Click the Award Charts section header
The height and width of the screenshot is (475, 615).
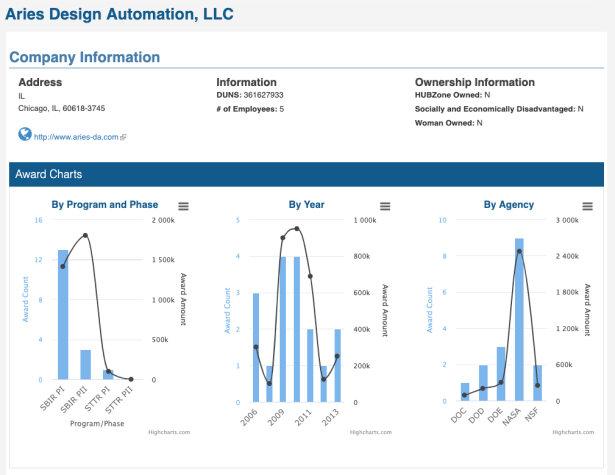(x=48, y=175)
